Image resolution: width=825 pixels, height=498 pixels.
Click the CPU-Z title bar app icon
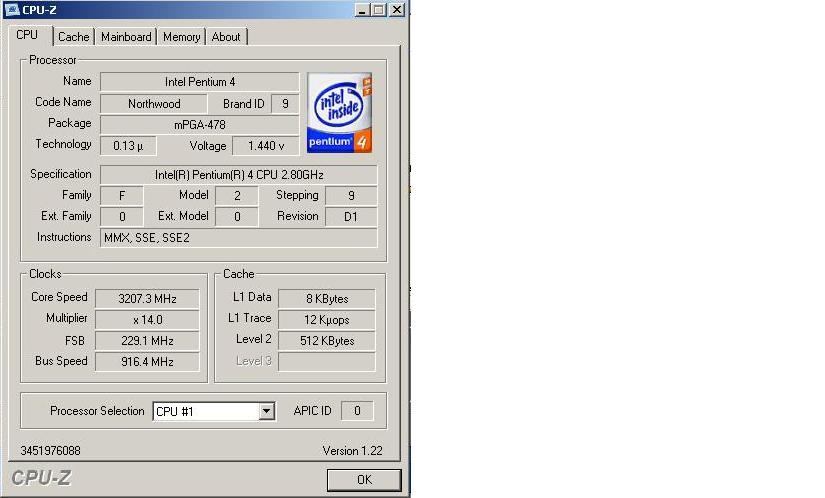click(12, 9)
